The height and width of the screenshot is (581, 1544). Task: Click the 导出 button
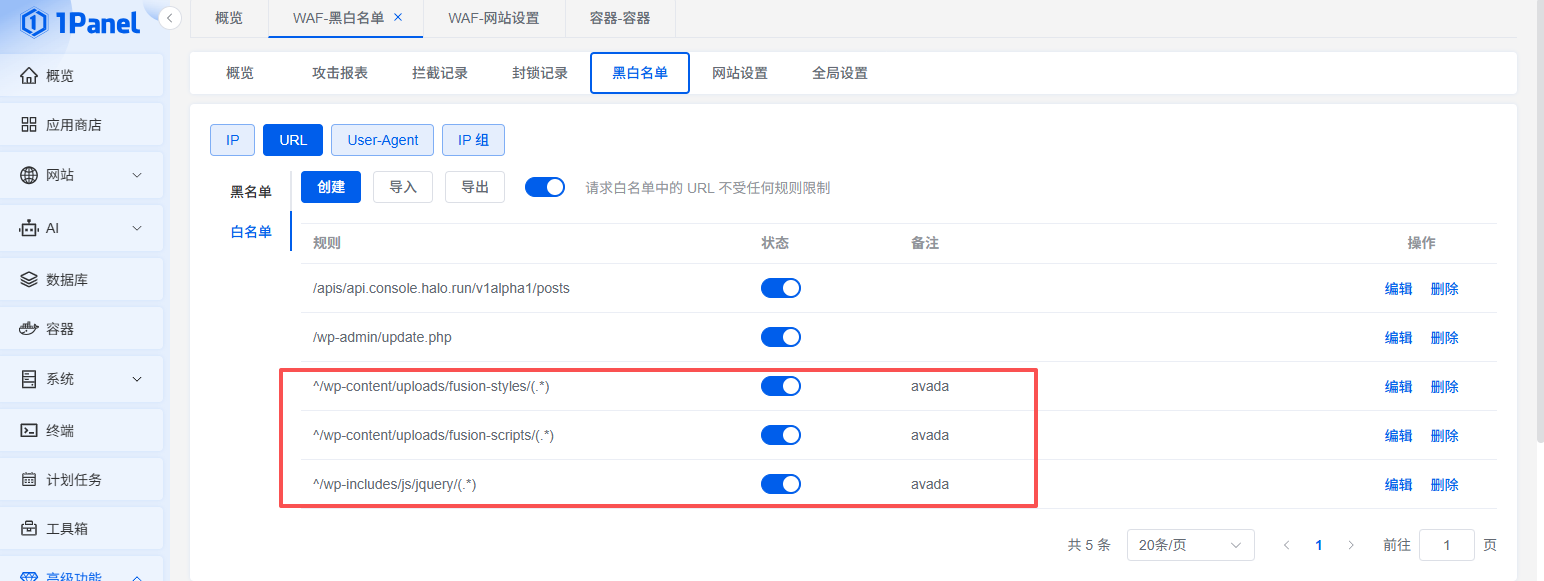tap(474, 187)
